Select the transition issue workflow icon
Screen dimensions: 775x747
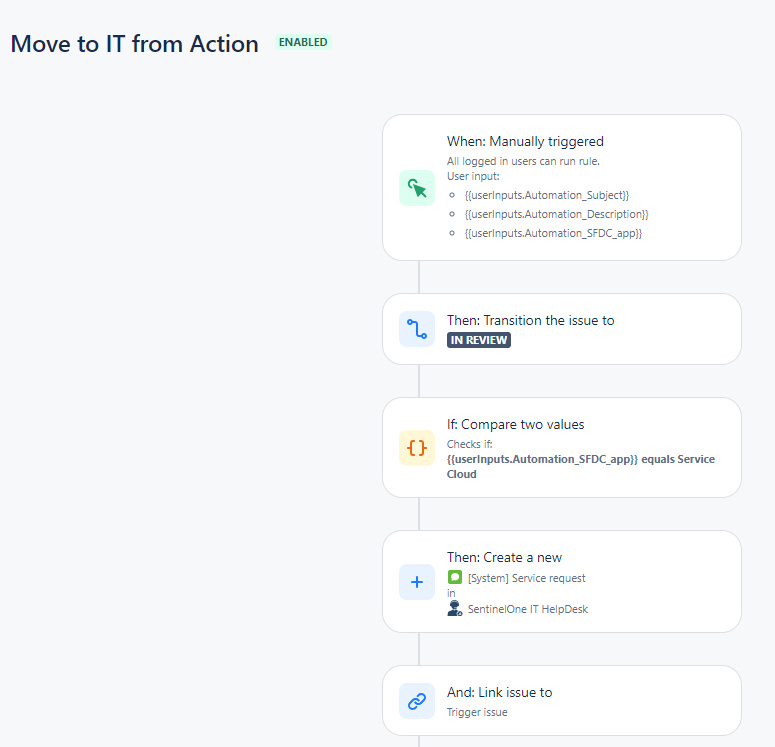[417, 329]
